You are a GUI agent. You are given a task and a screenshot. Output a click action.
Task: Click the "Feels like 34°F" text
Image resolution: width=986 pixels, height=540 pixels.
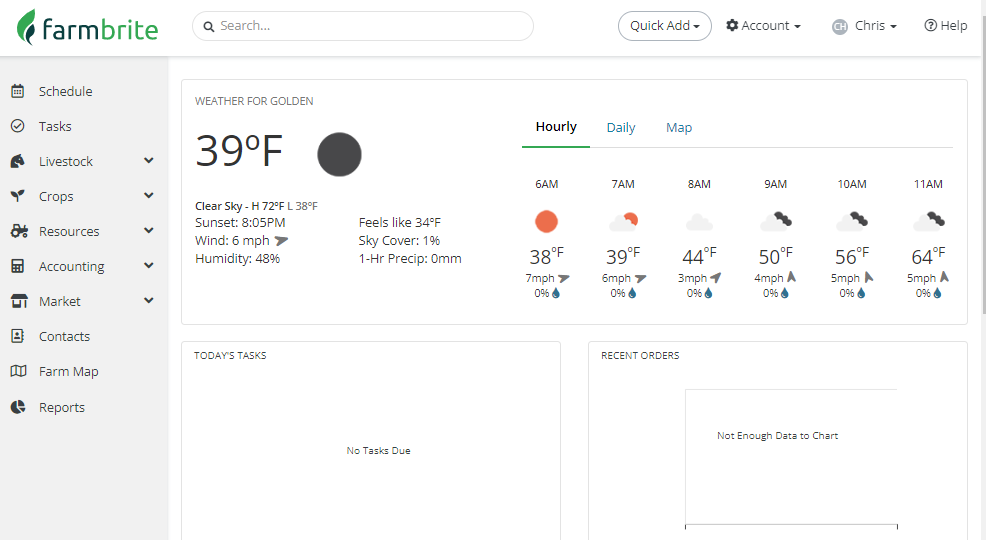pos(400,223)
